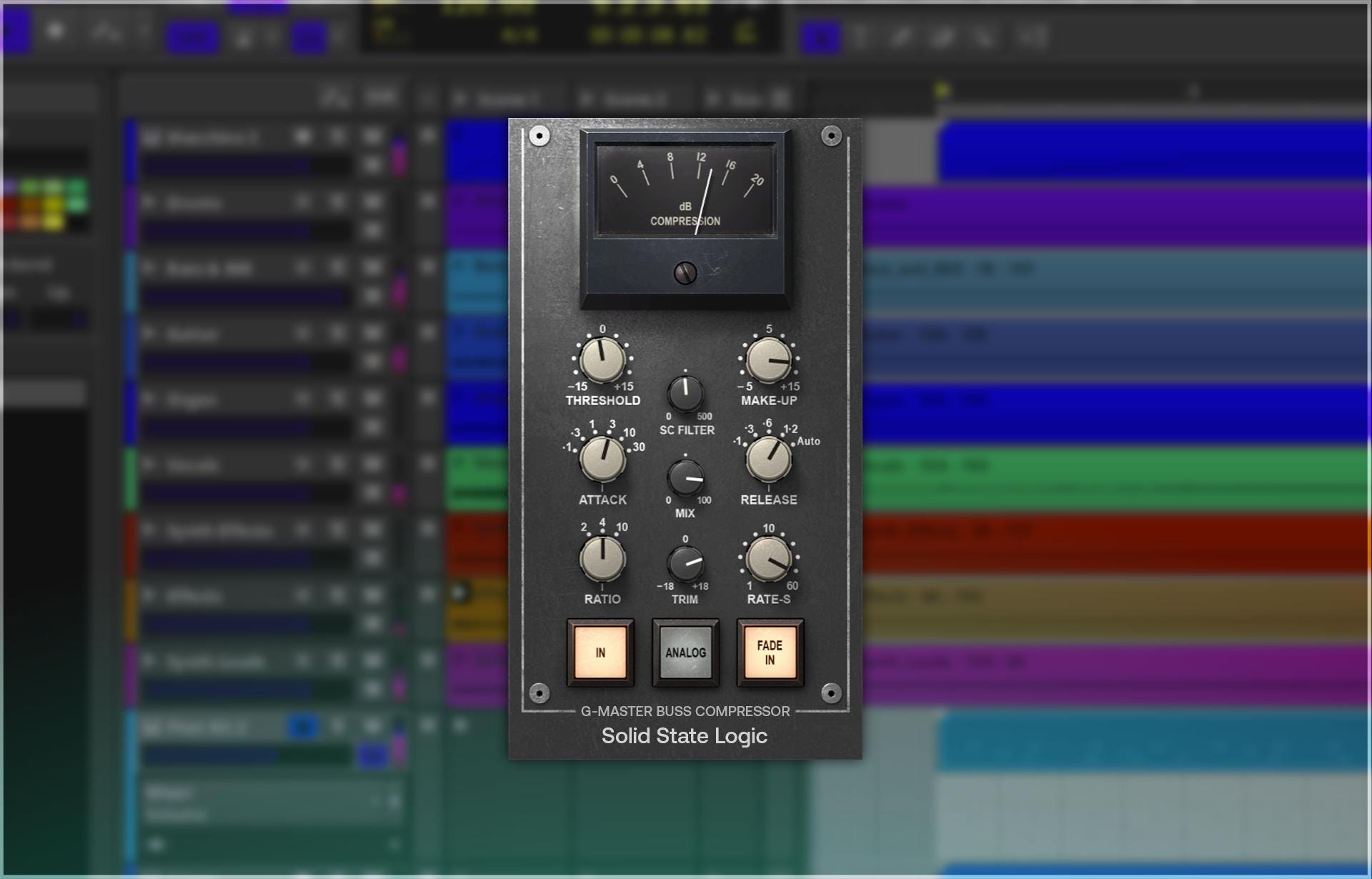1372x879 pixels.
Task: Click the G-MASTER BUSS COMPRESSOR title
Action: (x=685, y=711)
